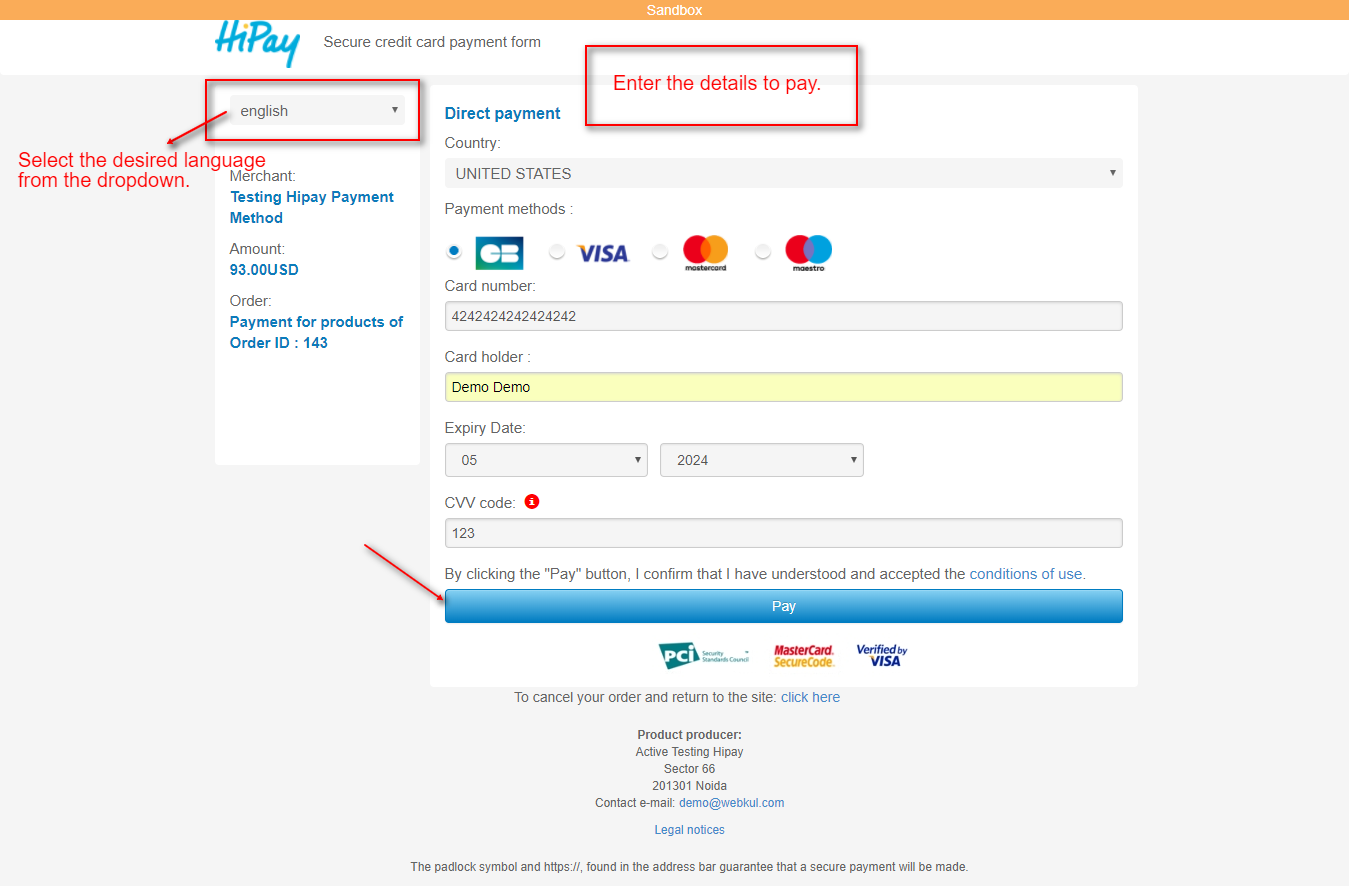Click the CB card scheme logo
Viewport: 1349px width, 886px height.
tap(499, 252)
